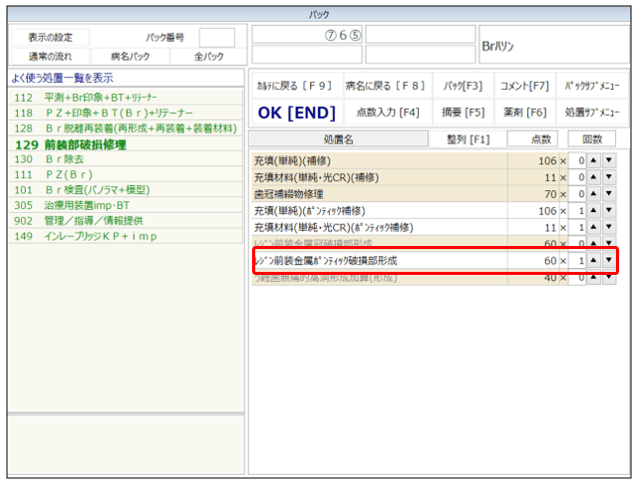Open the 薬剤 [F6] option
The height and width of the screenshot is (488, 640).
(524, 111)
